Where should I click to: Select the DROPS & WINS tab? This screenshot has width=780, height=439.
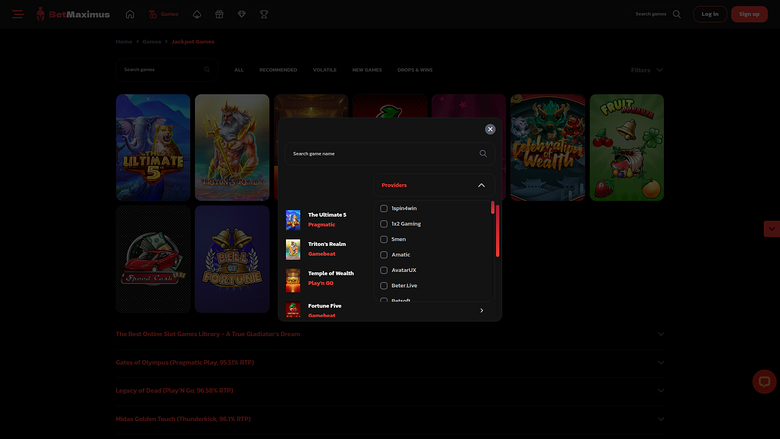point(415,70)
